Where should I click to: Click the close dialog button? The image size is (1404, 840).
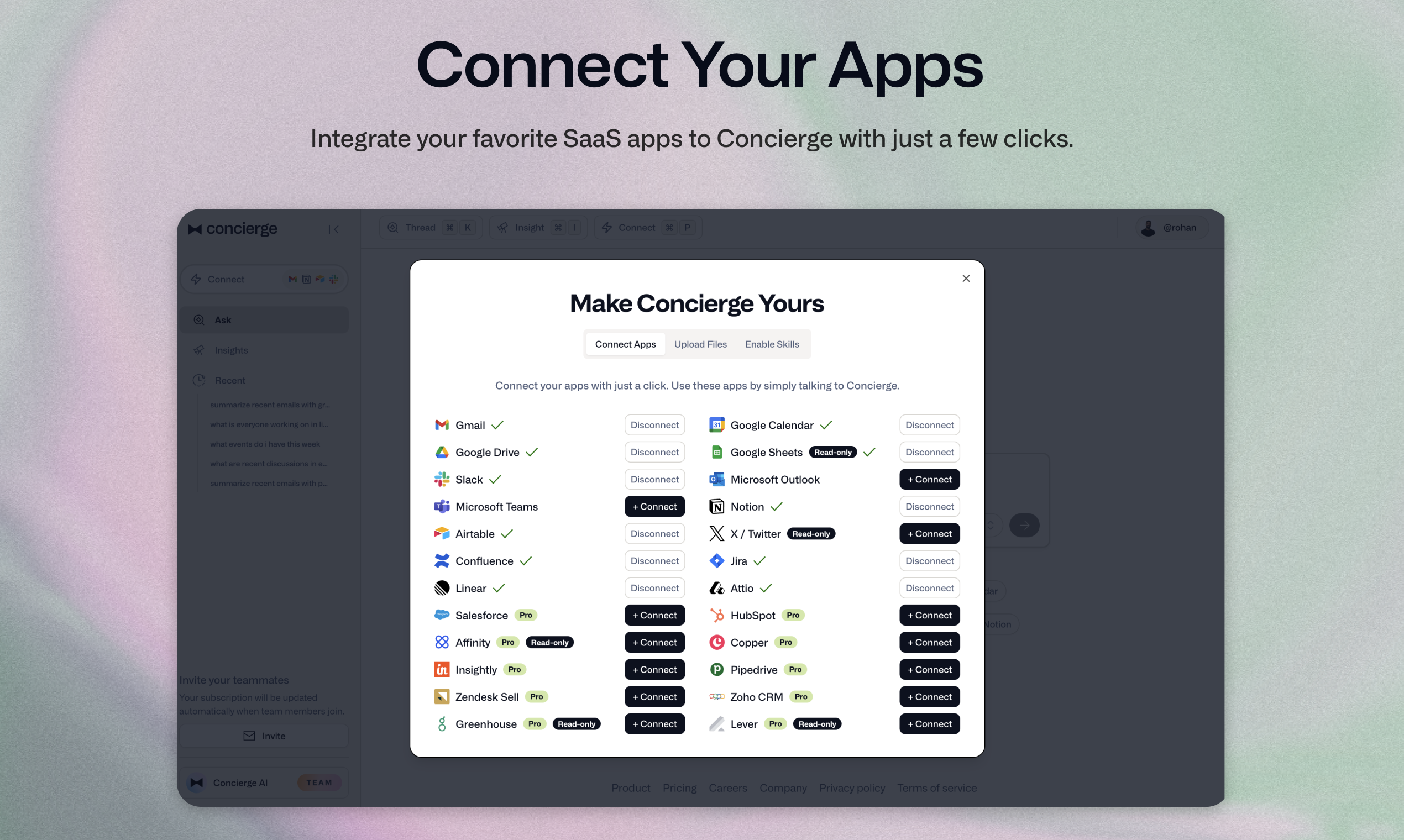point(966,278)
